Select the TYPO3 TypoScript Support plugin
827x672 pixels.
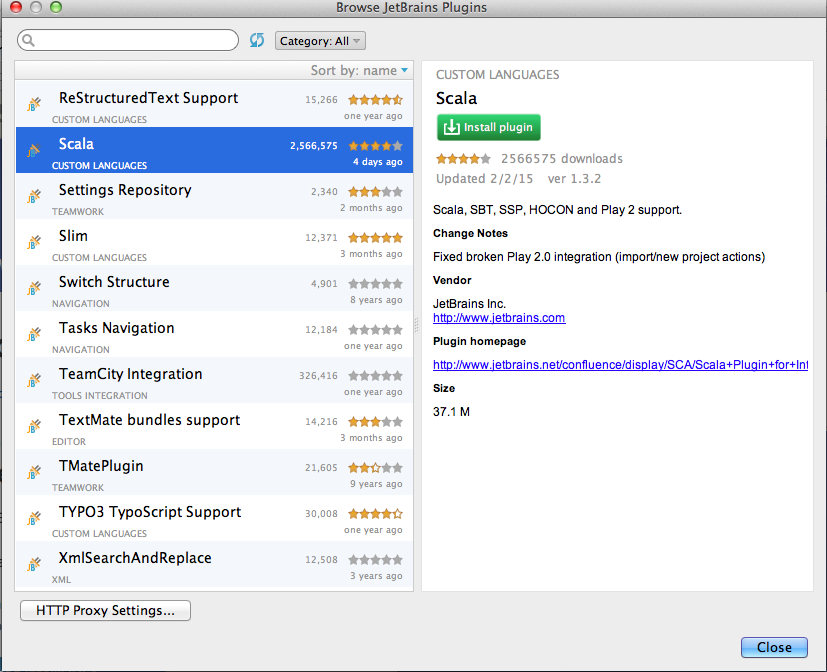[214, 518]
